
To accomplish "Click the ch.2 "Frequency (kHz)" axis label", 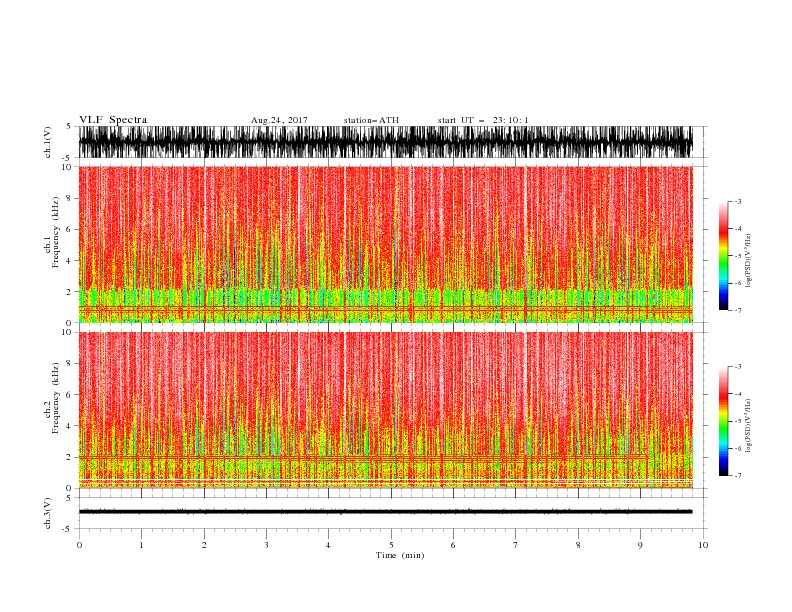I will coord(56,398).
